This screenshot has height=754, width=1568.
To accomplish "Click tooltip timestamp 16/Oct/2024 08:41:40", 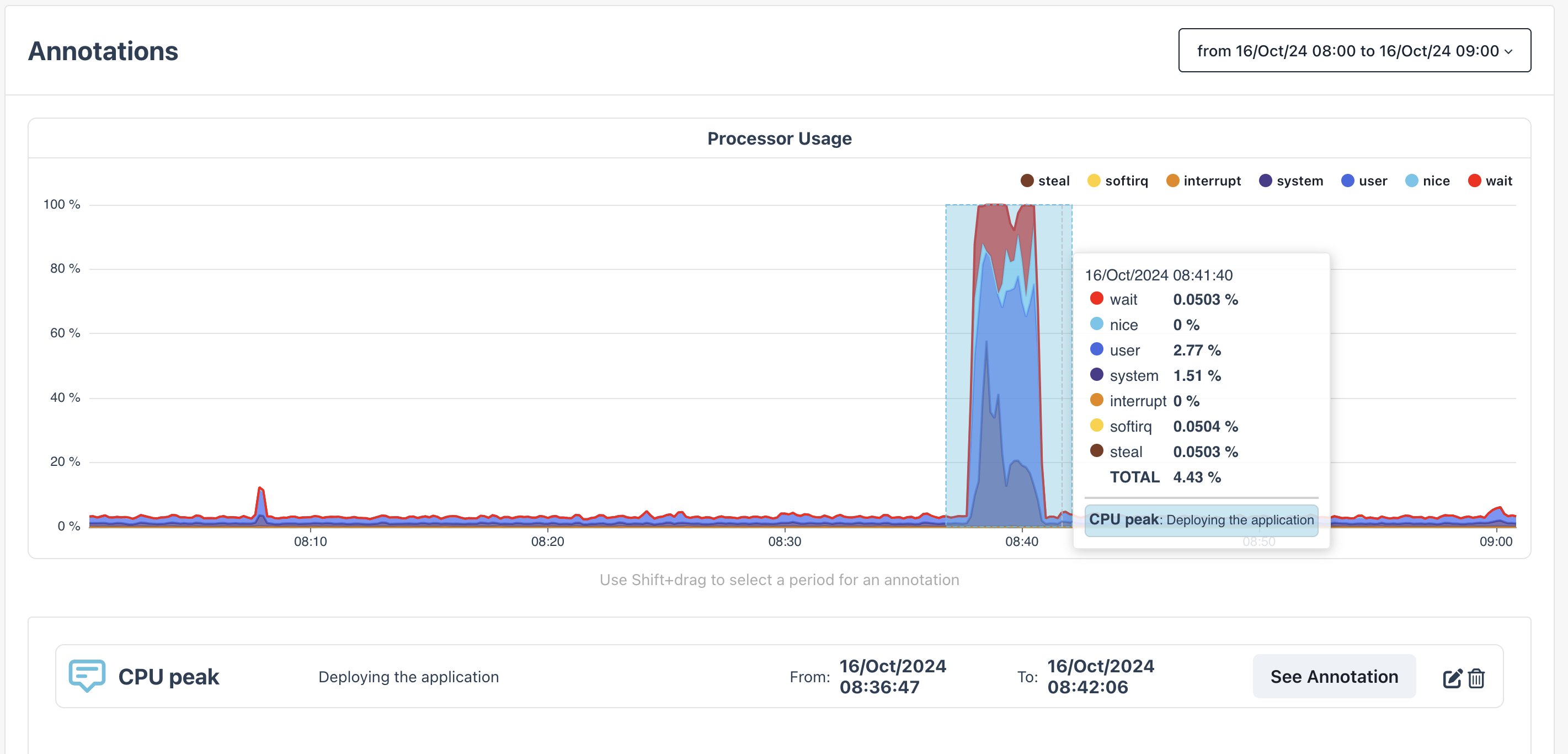I will tap(1159, 275).
